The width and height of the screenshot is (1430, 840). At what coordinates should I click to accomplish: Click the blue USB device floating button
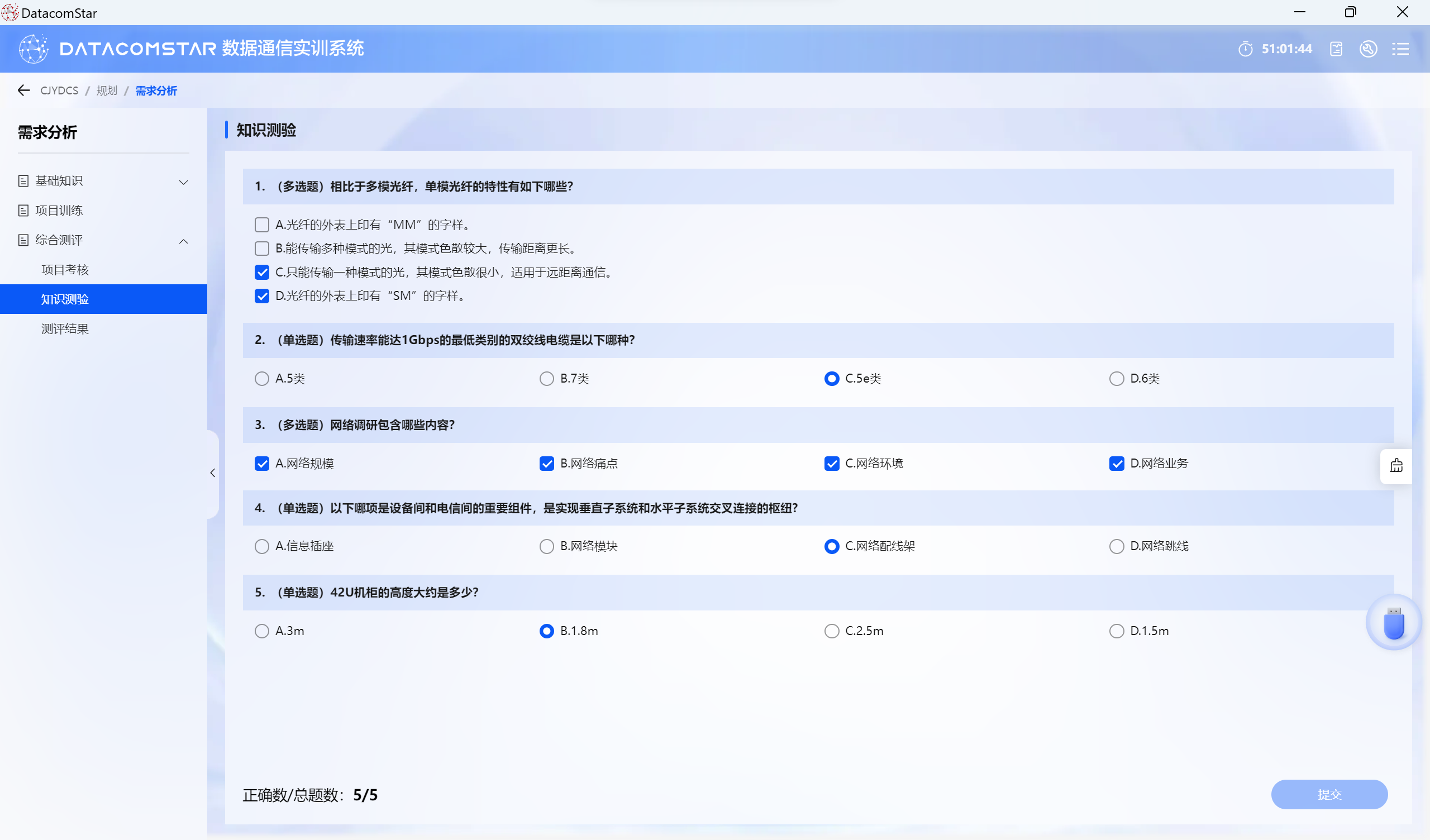pyautogui.click(x=1394, y=623)
